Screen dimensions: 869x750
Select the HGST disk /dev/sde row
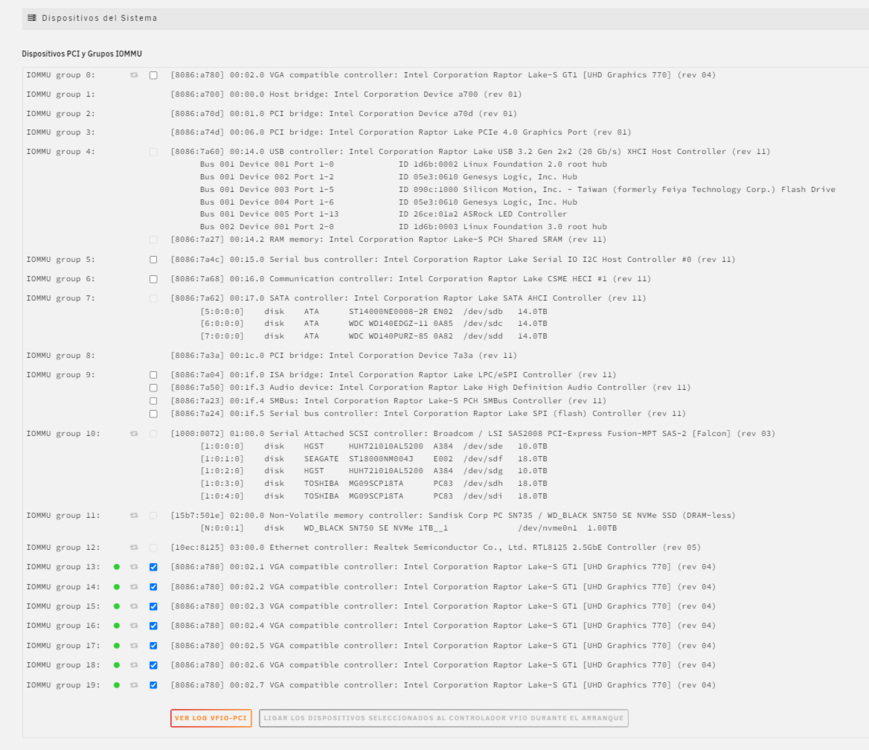coord(374,446)
